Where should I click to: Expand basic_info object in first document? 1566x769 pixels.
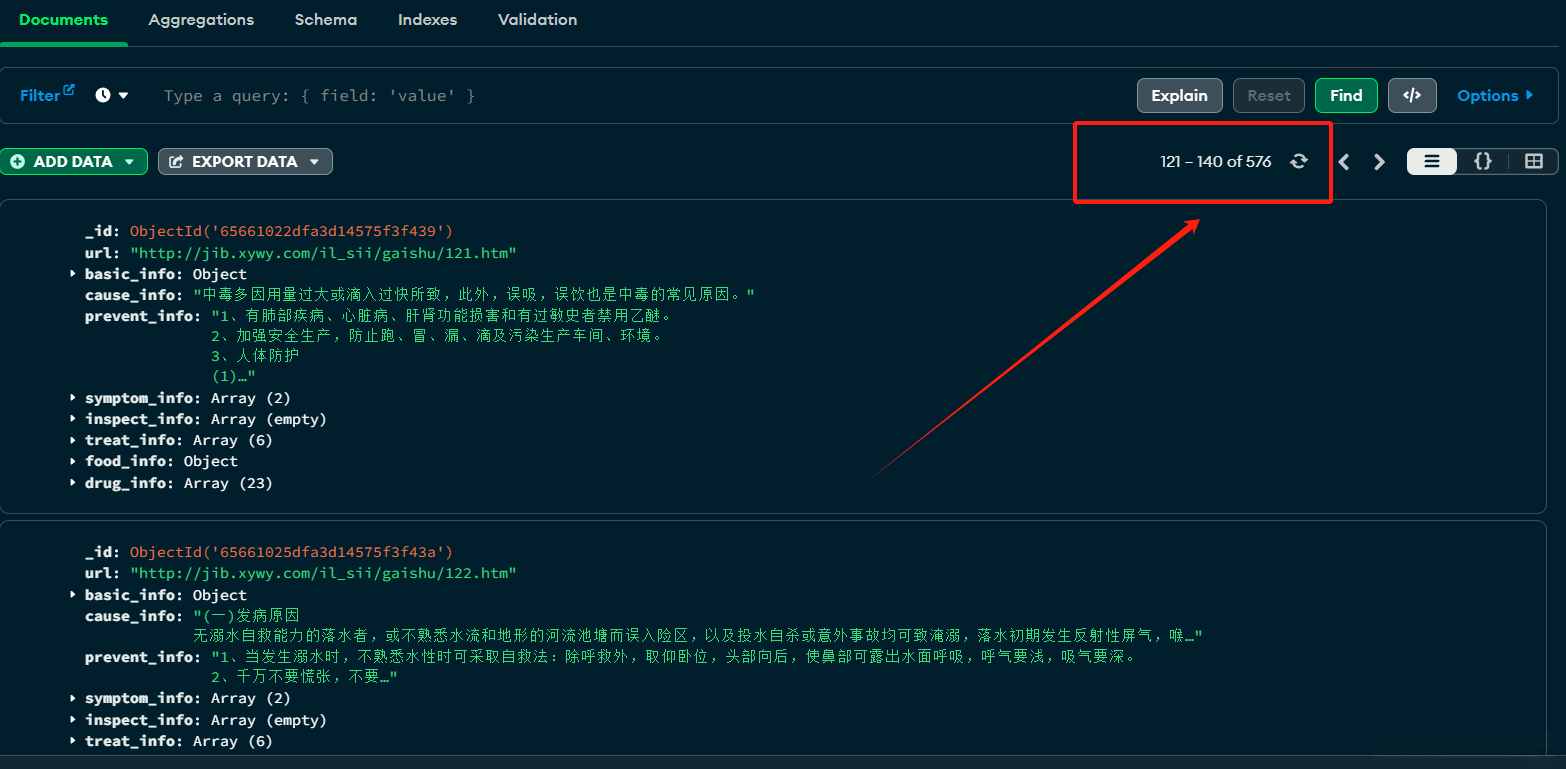[x=73, y=274]
